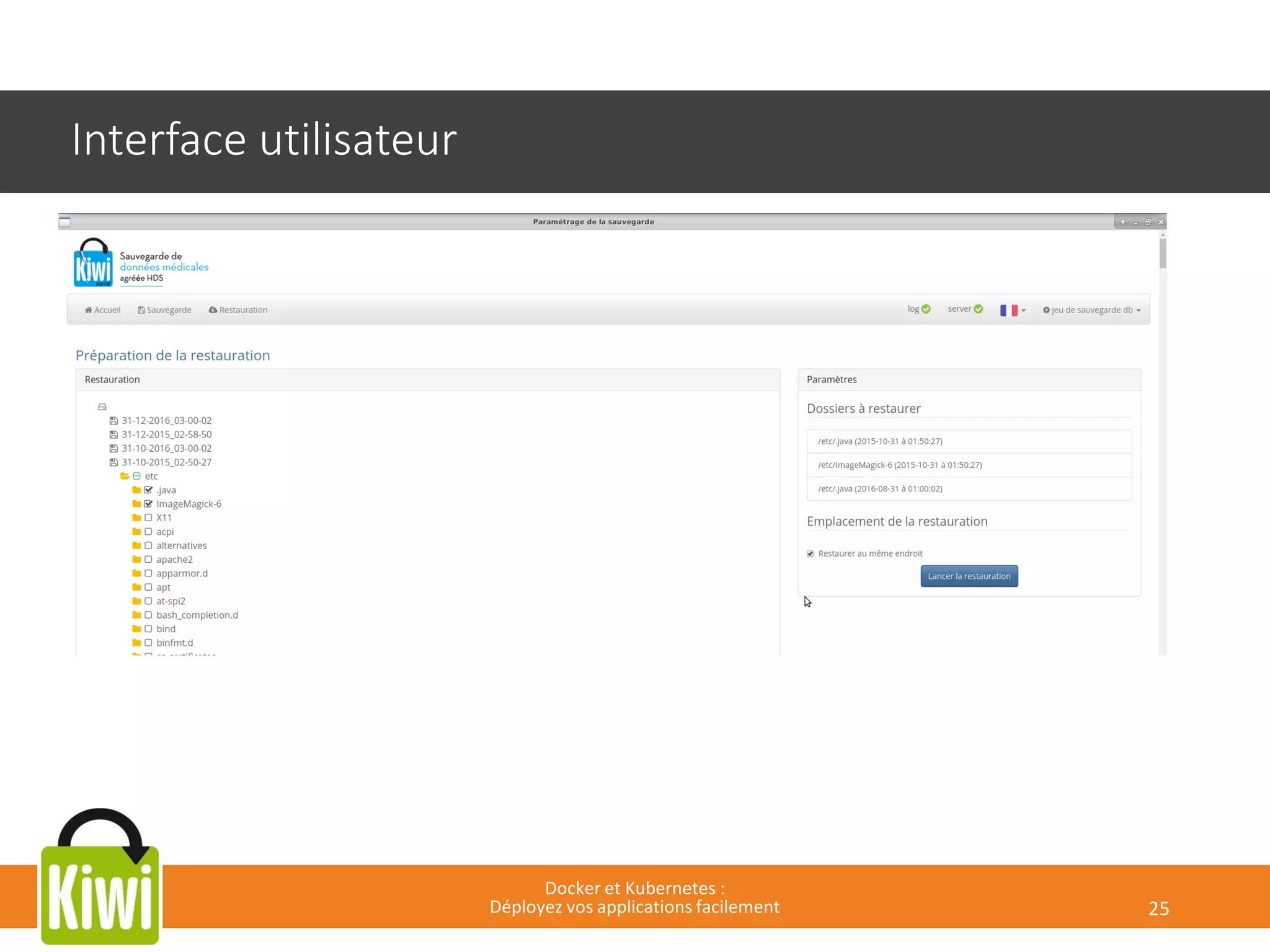Image resolution: width=1270 pixels, height=952 pixels.
Task: Uncheck the .java folder checkbox
Action: pos(148,490)
